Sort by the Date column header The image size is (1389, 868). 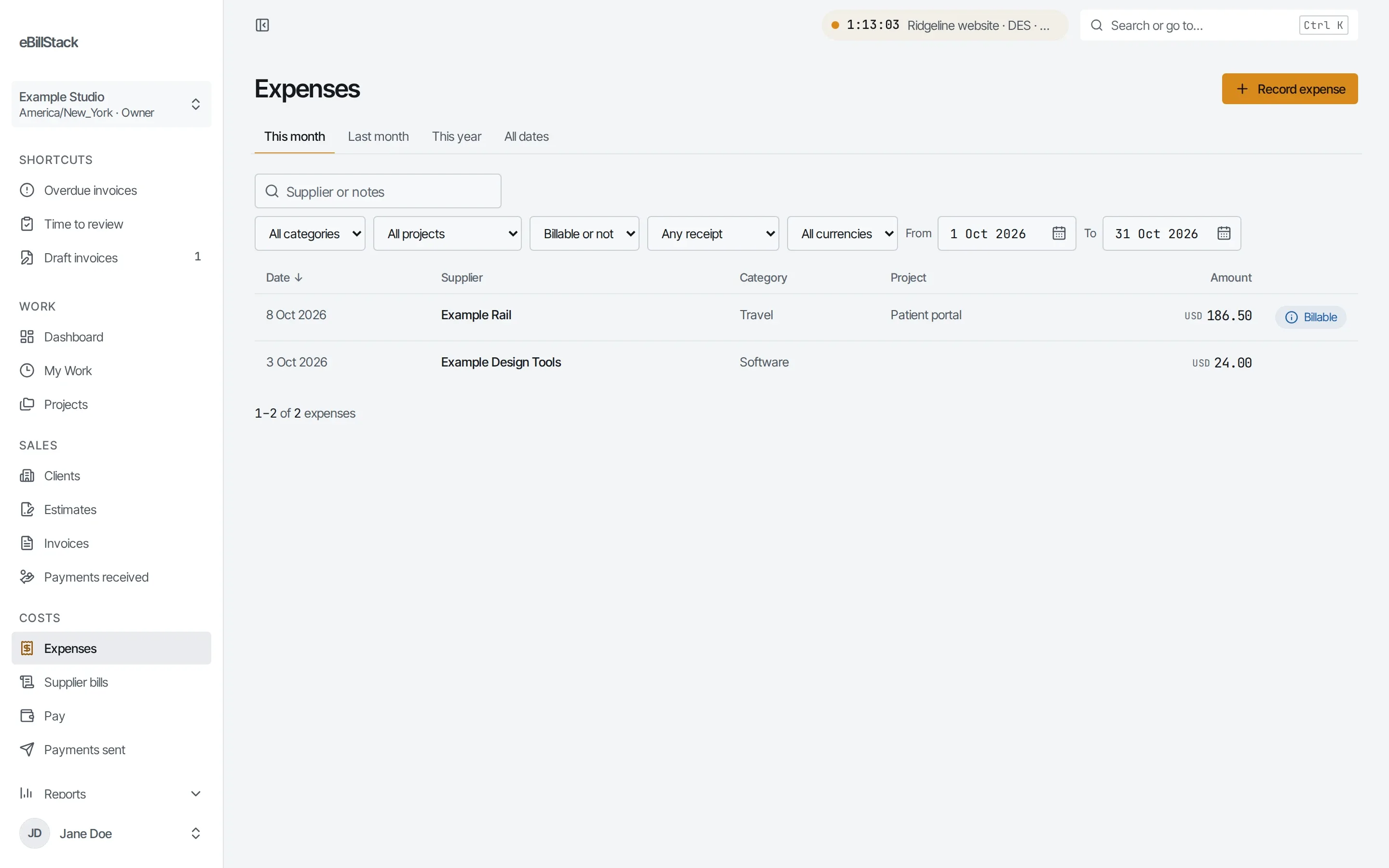[284, 278]
